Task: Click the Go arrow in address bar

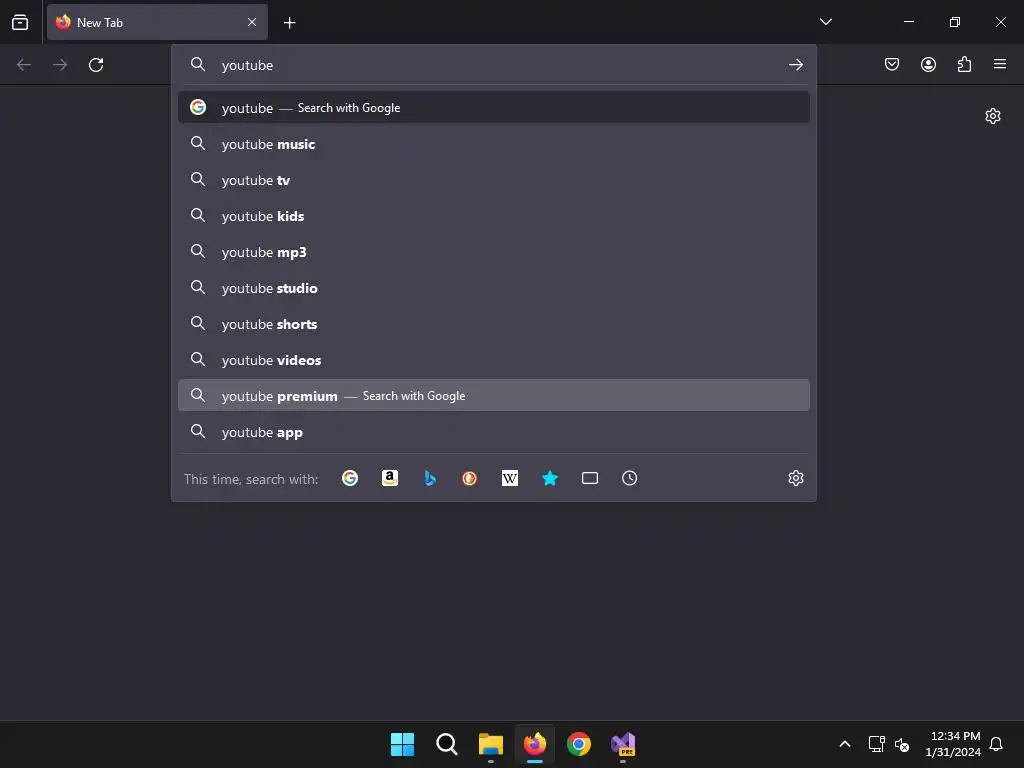Action: (x=795, y=65)
